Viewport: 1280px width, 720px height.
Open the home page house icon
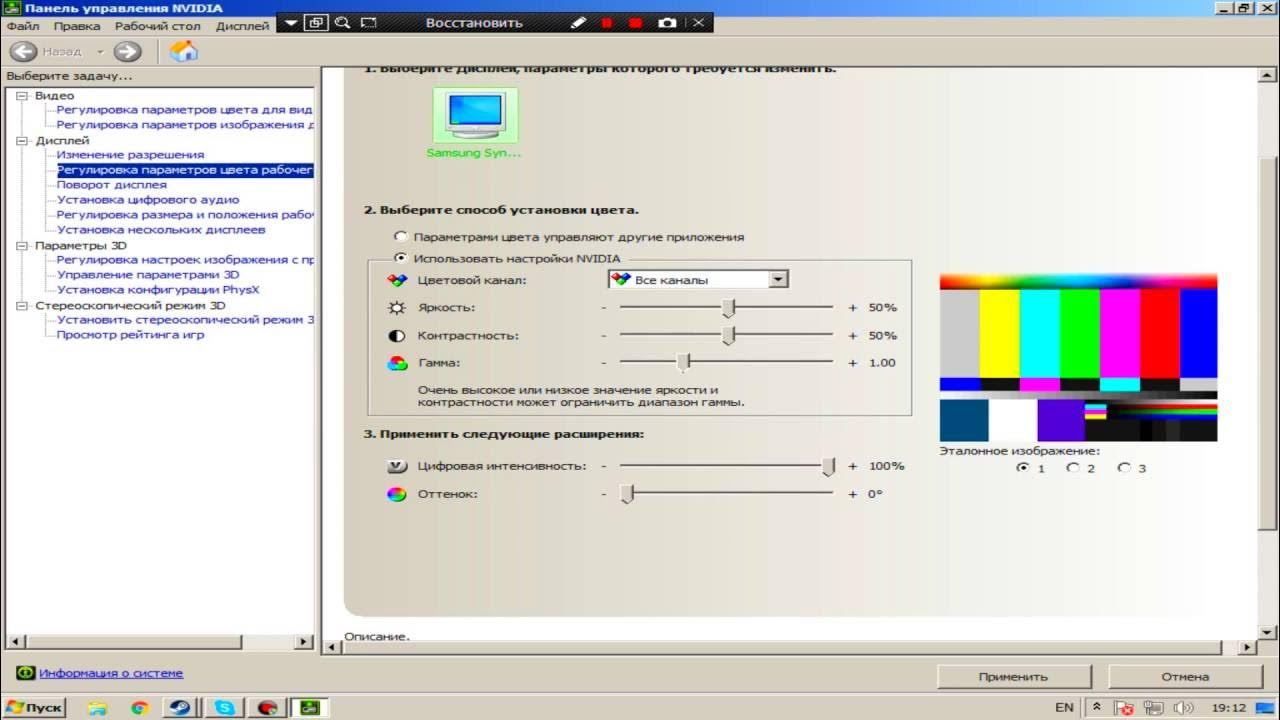pyautogui.click(x=184, y=51)
